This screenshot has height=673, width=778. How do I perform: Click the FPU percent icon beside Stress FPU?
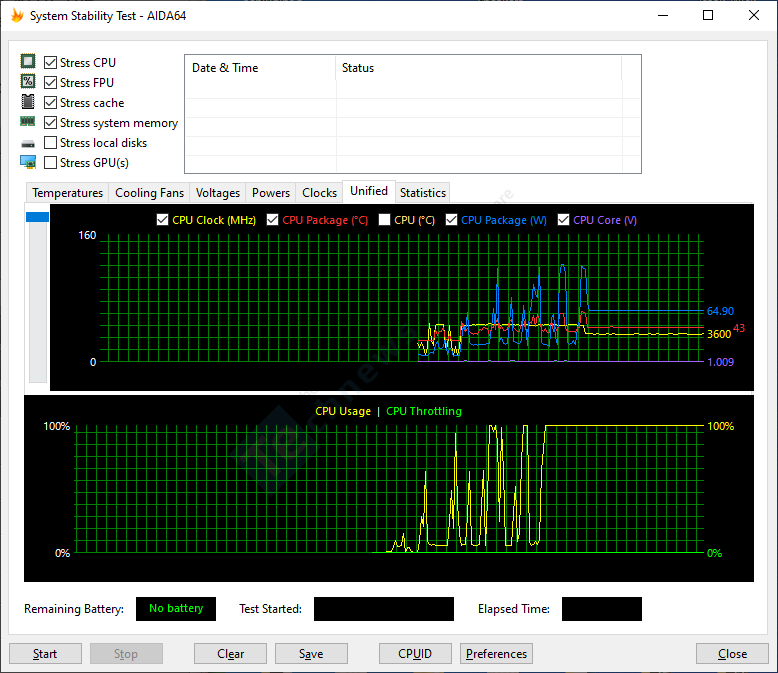point(28,81)
